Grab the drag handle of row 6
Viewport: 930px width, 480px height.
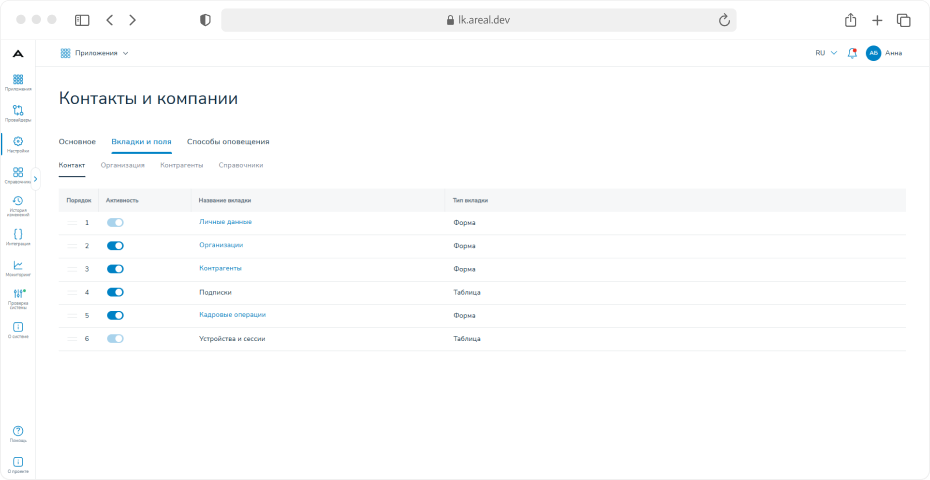pyautogui.click(x=72, y=339)
